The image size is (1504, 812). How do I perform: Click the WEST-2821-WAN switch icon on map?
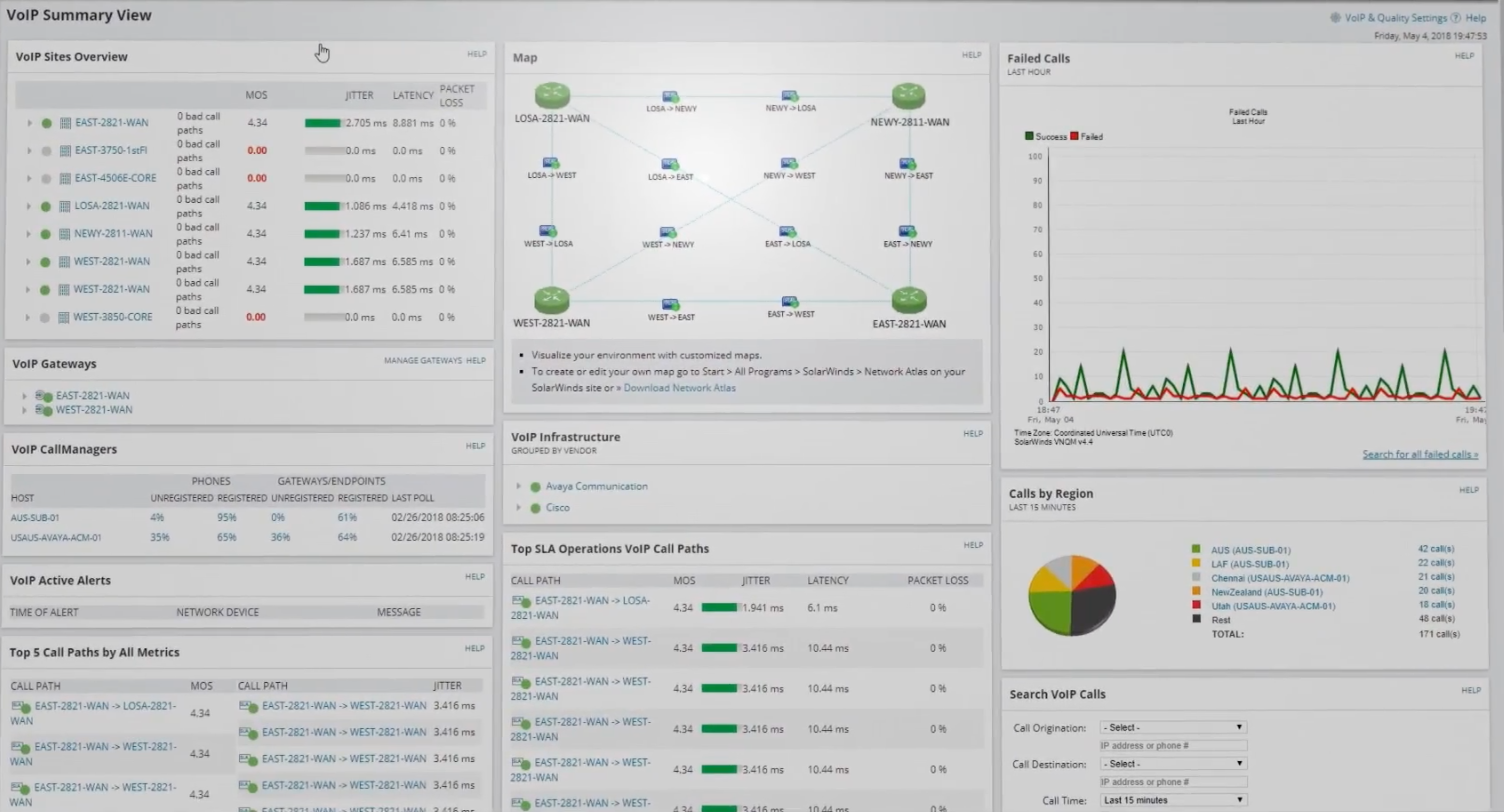click(552, 297)
